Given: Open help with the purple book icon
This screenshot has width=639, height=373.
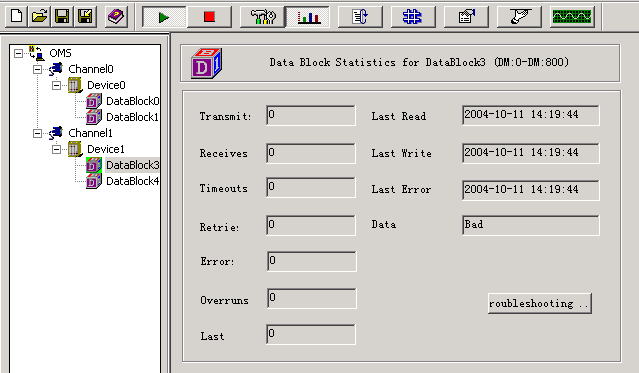Looking at the screenshot, I should tap(116, 17).
